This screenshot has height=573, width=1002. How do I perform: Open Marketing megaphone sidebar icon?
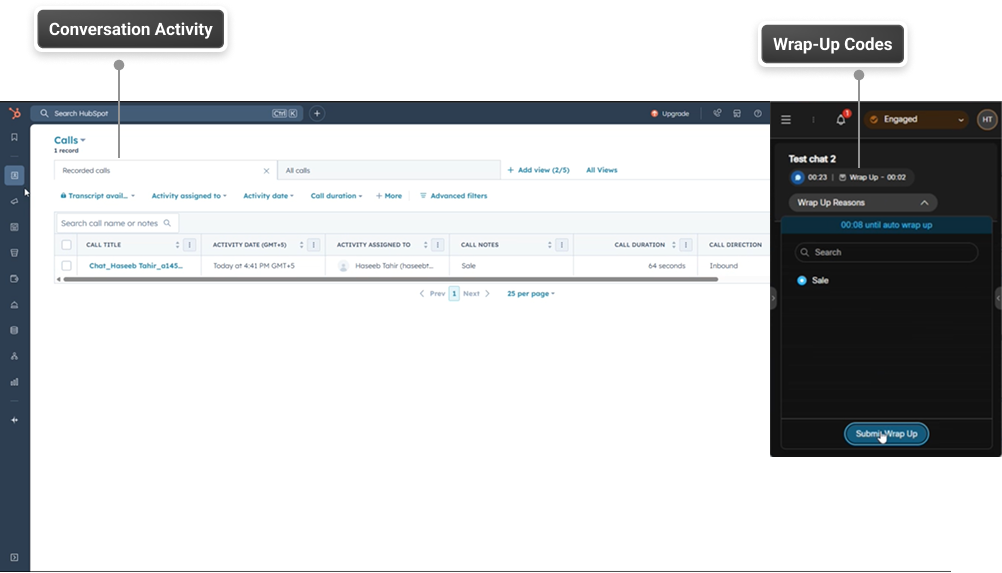(x=14, y=201)
